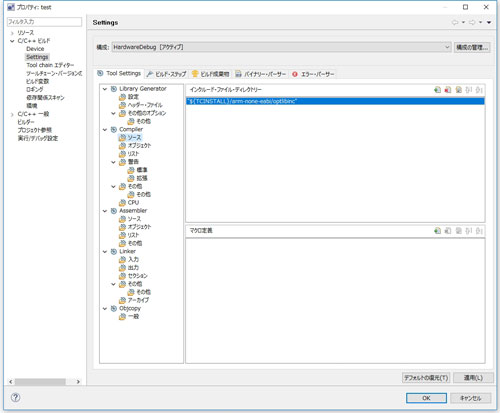Move include directory entry up
The height and width of the screenshot is (413, 500).
tap(469, 90)
